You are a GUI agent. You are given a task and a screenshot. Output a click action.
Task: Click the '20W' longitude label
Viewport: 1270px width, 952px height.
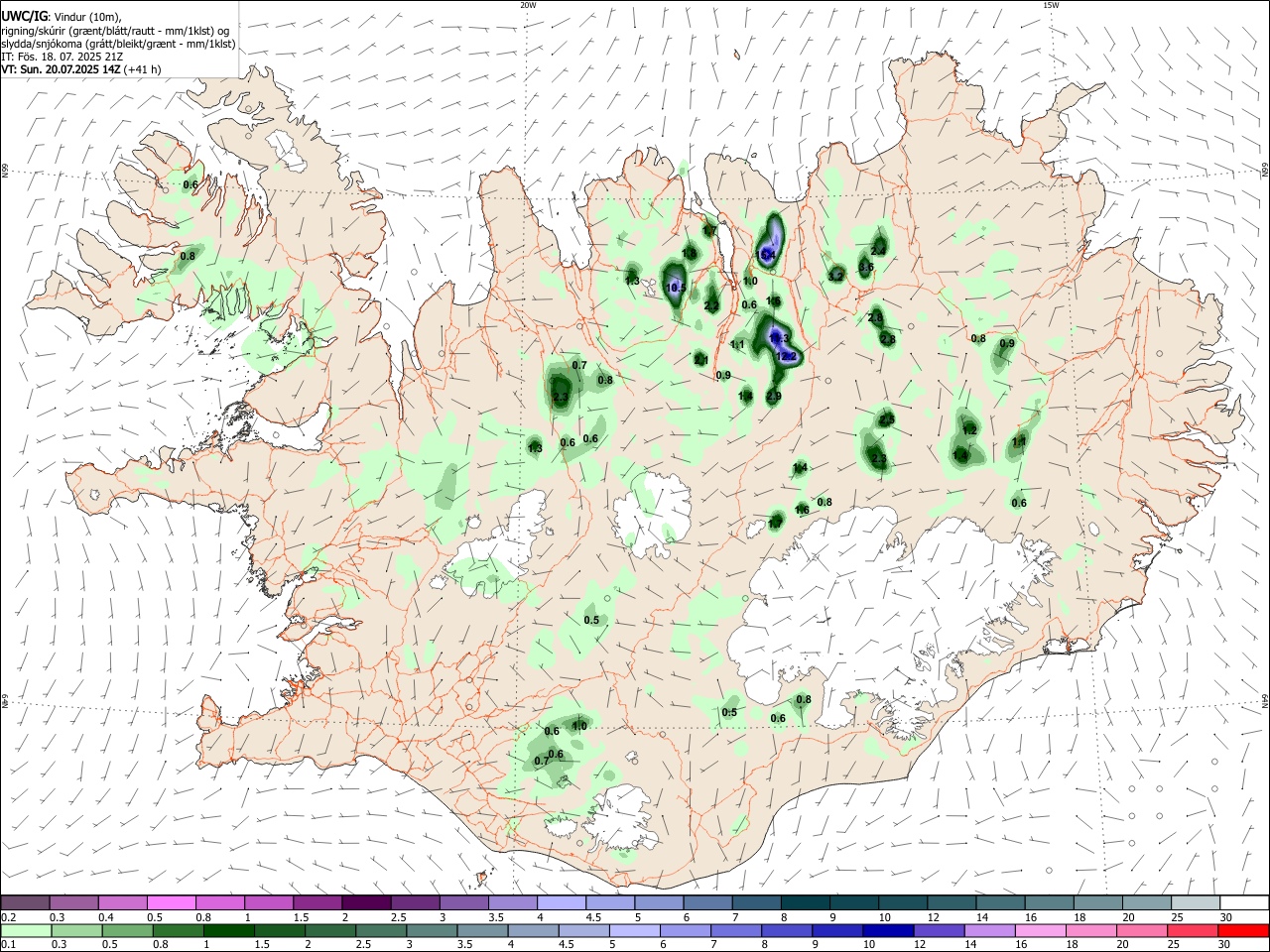click(528, 5)
